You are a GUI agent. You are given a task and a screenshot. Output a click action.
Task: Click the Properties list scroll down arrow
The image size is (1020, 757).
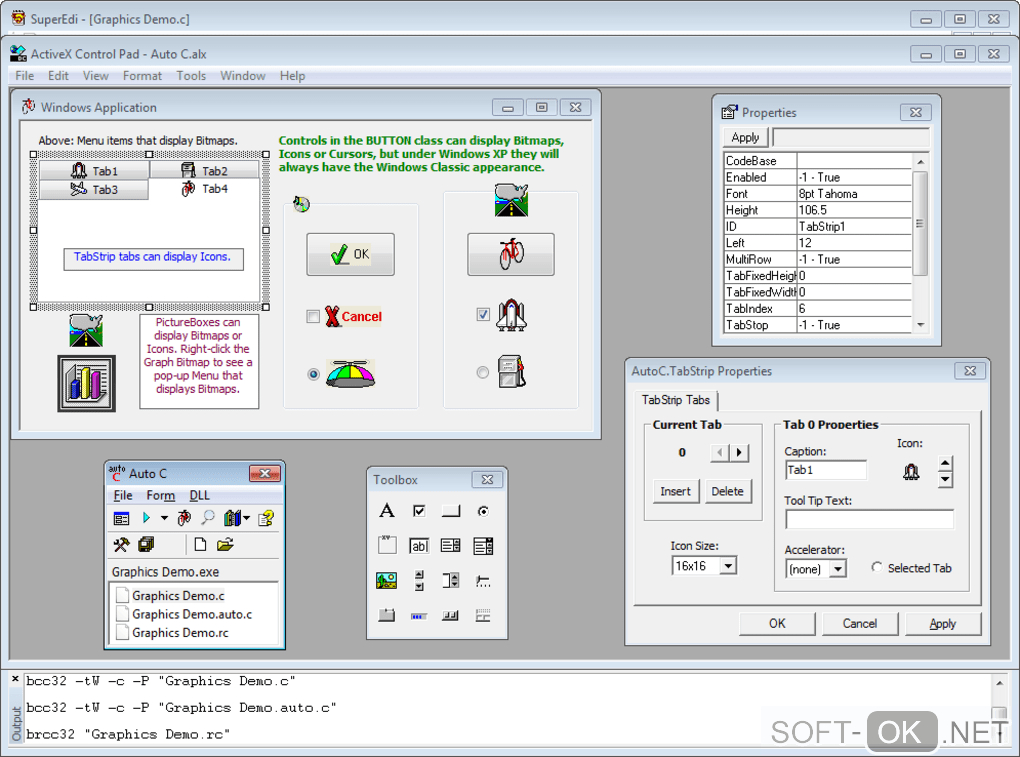pos(920,325)
